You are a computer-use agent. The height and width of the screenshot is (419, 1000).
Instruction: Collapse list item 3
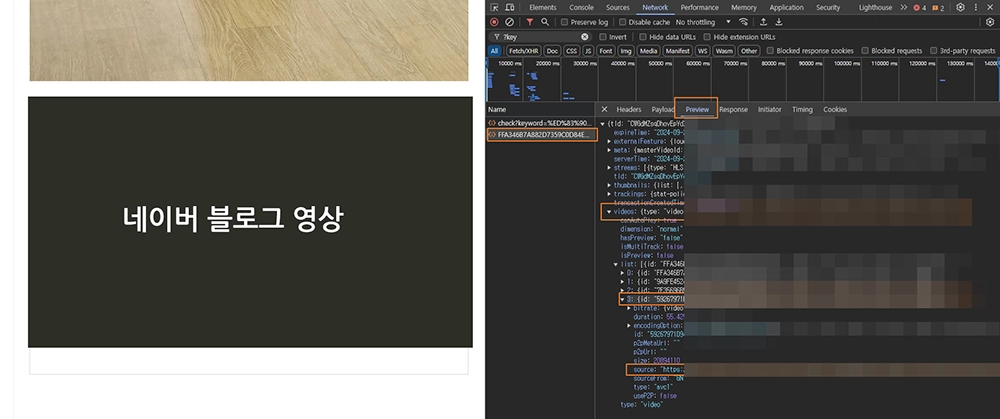(622, 299)
